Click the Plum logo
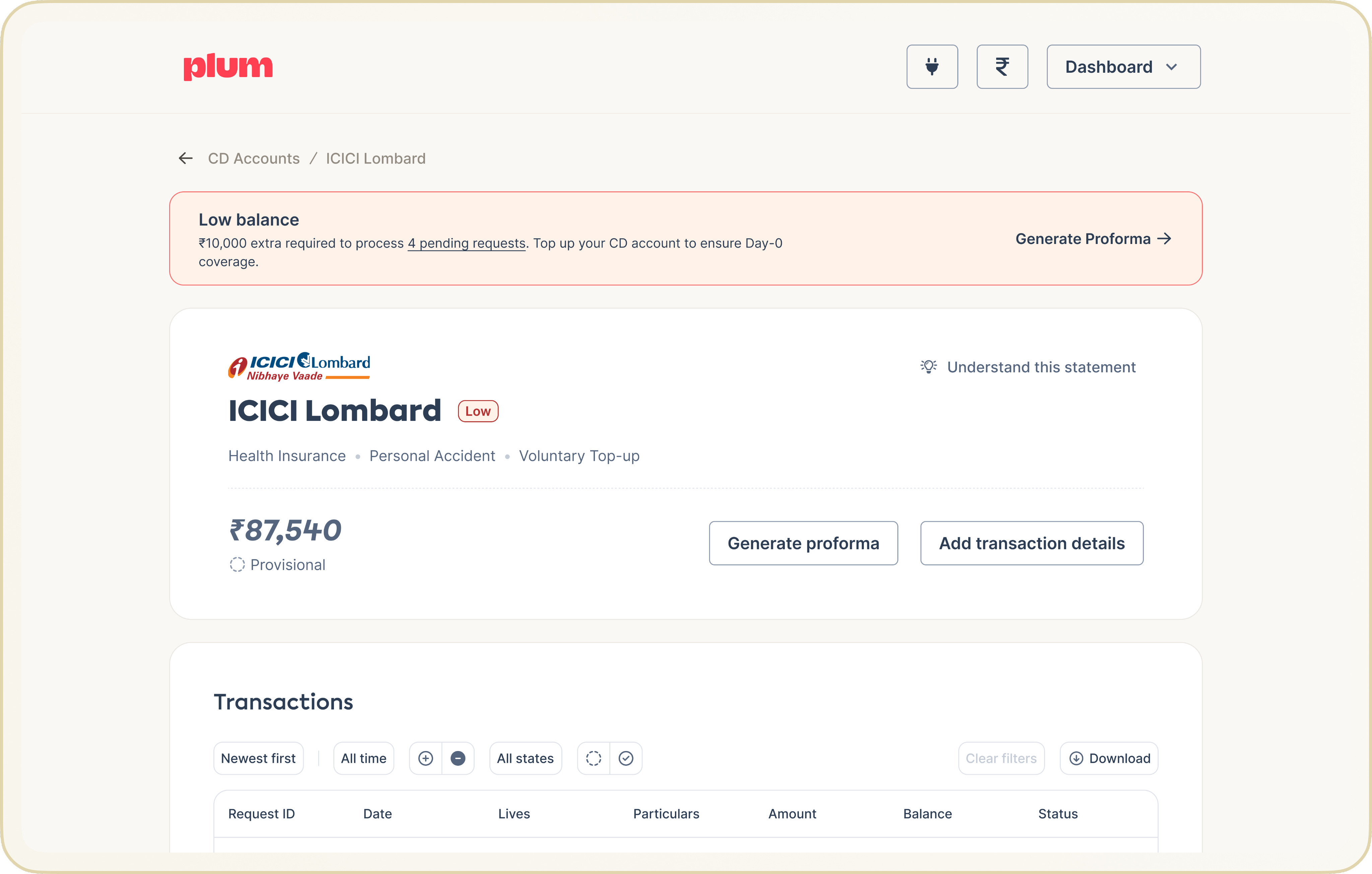Image resolution: width=1372 pixels, height=874 pixels. [x=228, y=67]
